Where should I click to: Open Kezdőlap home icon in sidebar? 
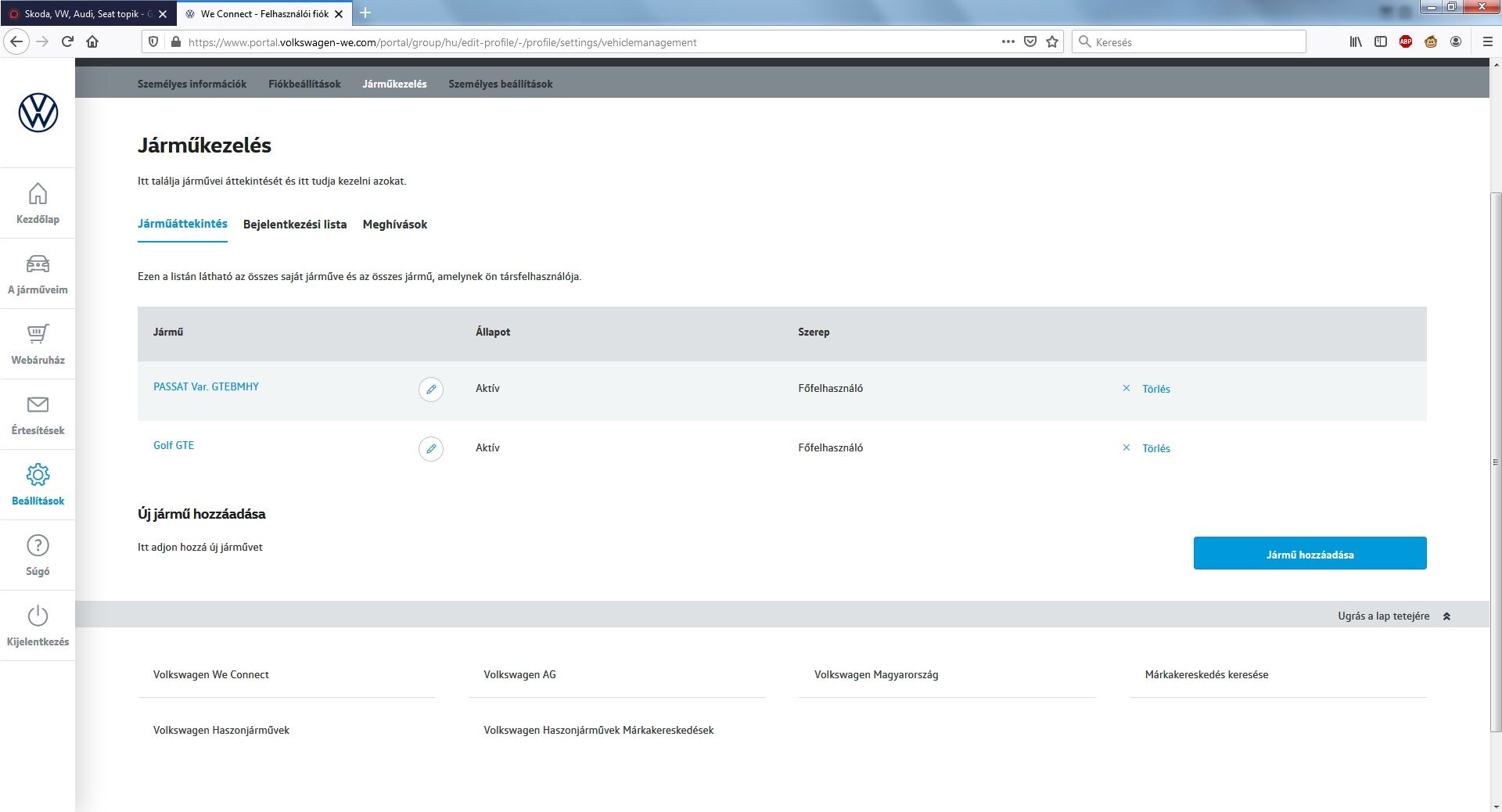tap(38, 193)
